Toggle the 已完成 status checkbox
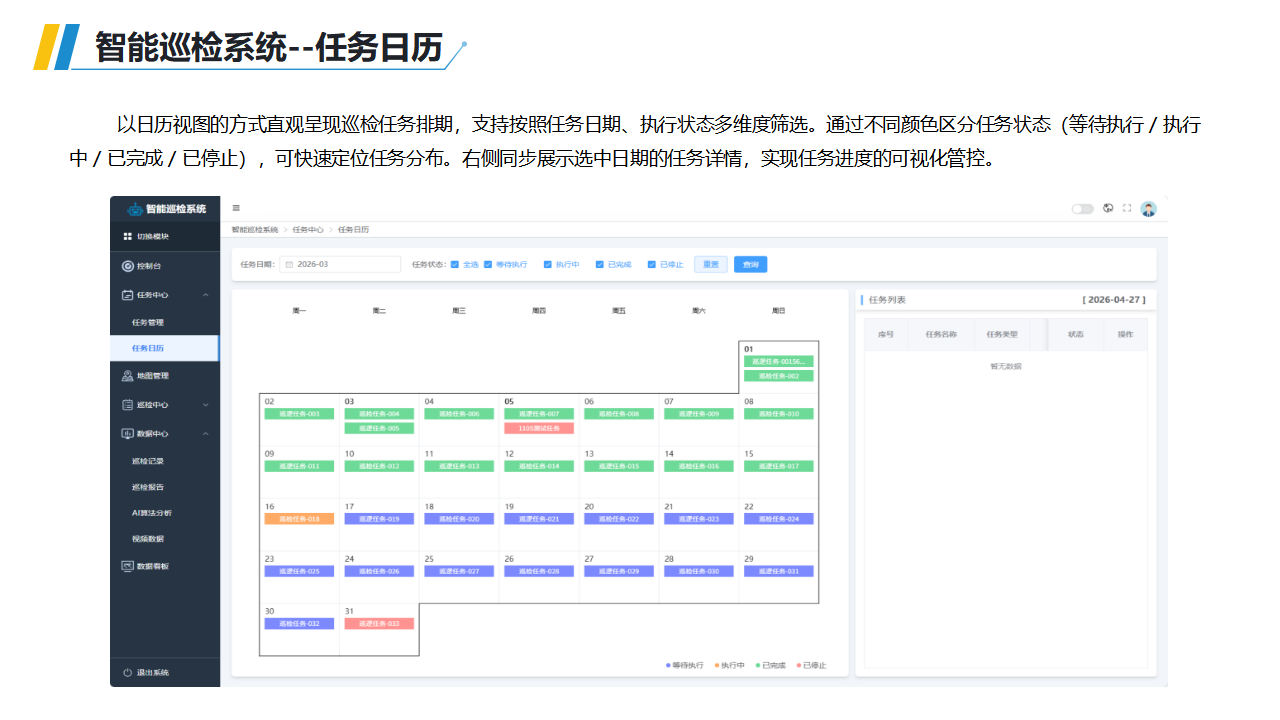The image size is (1280, 720). pos(599,265)
